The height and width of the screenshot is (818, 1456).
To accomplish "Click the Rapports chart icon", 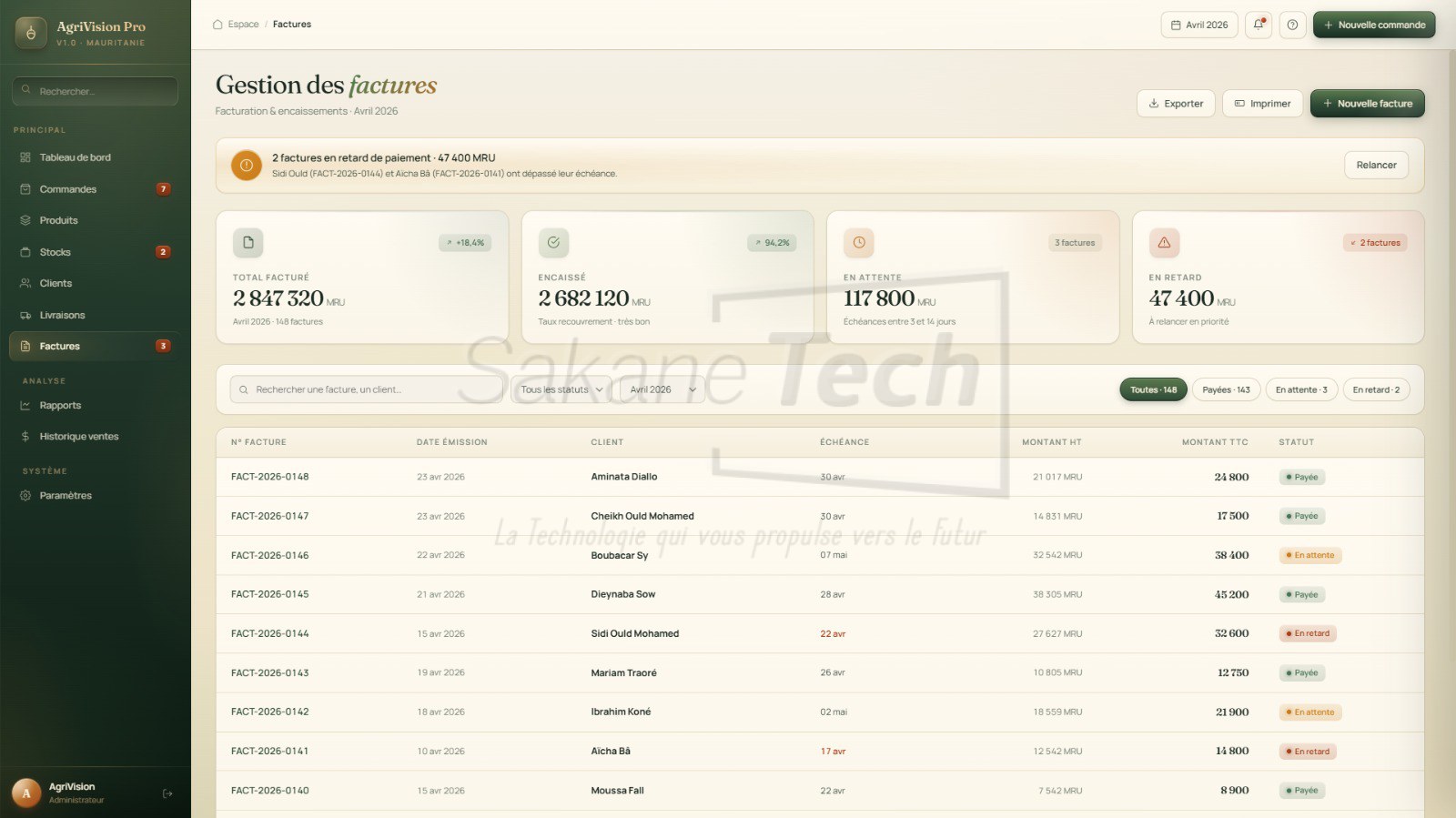I will [25, 405].
